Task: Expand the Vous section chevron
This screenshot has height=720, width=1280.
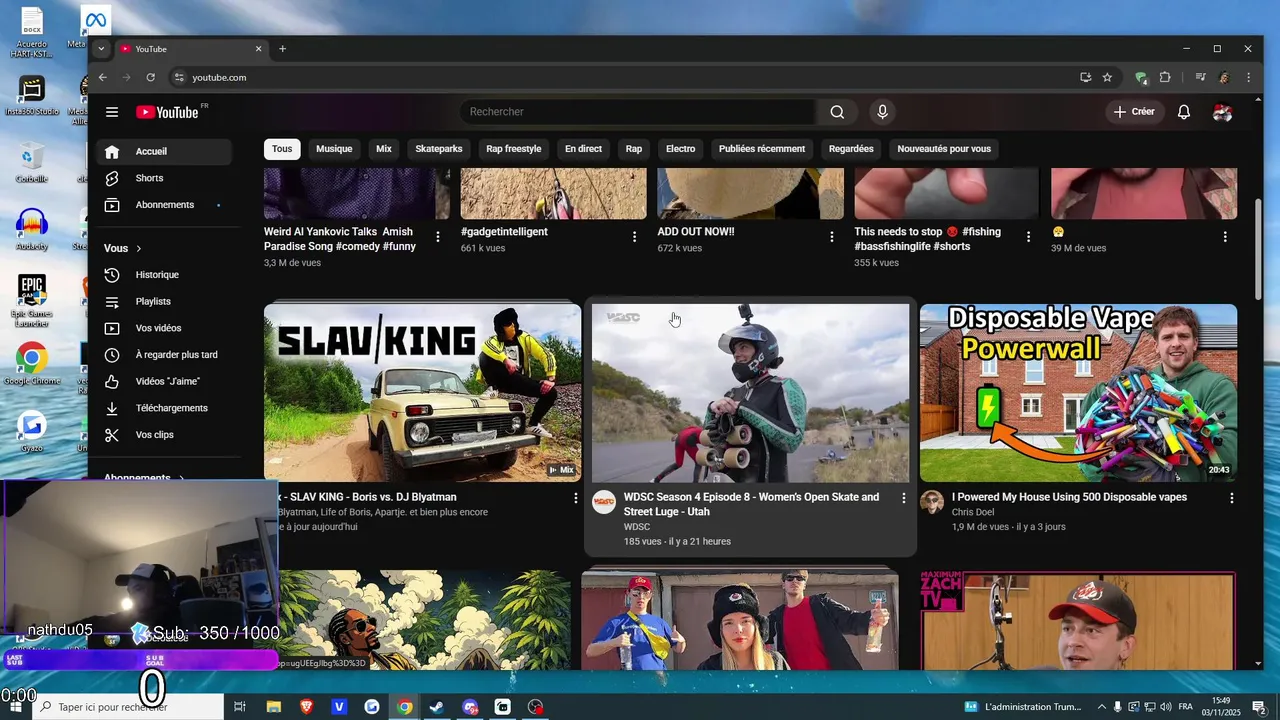Action: [x=139, y=248]
